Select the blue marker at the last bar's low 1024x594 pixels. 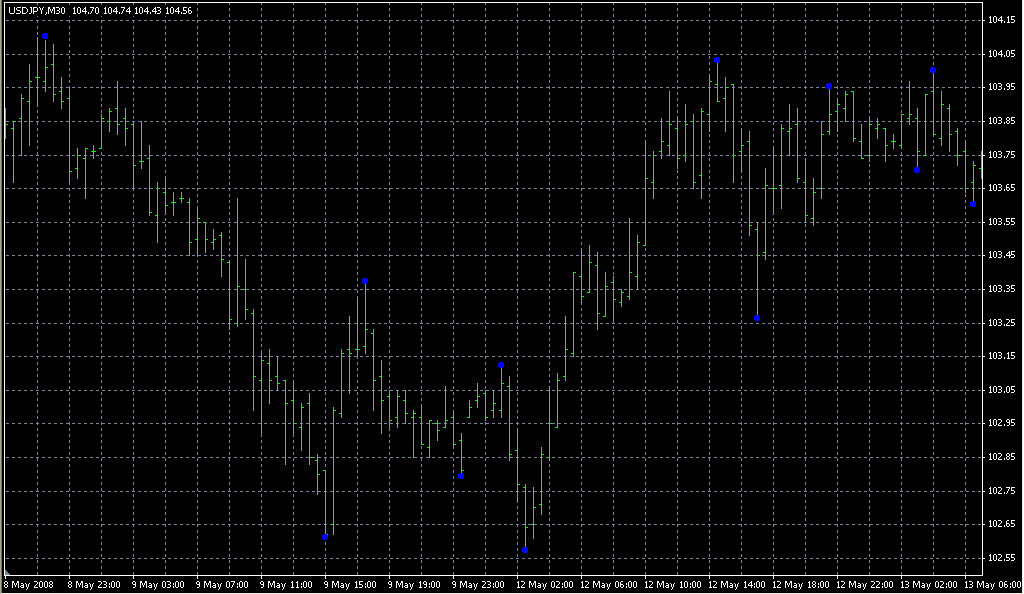[973, 204]
